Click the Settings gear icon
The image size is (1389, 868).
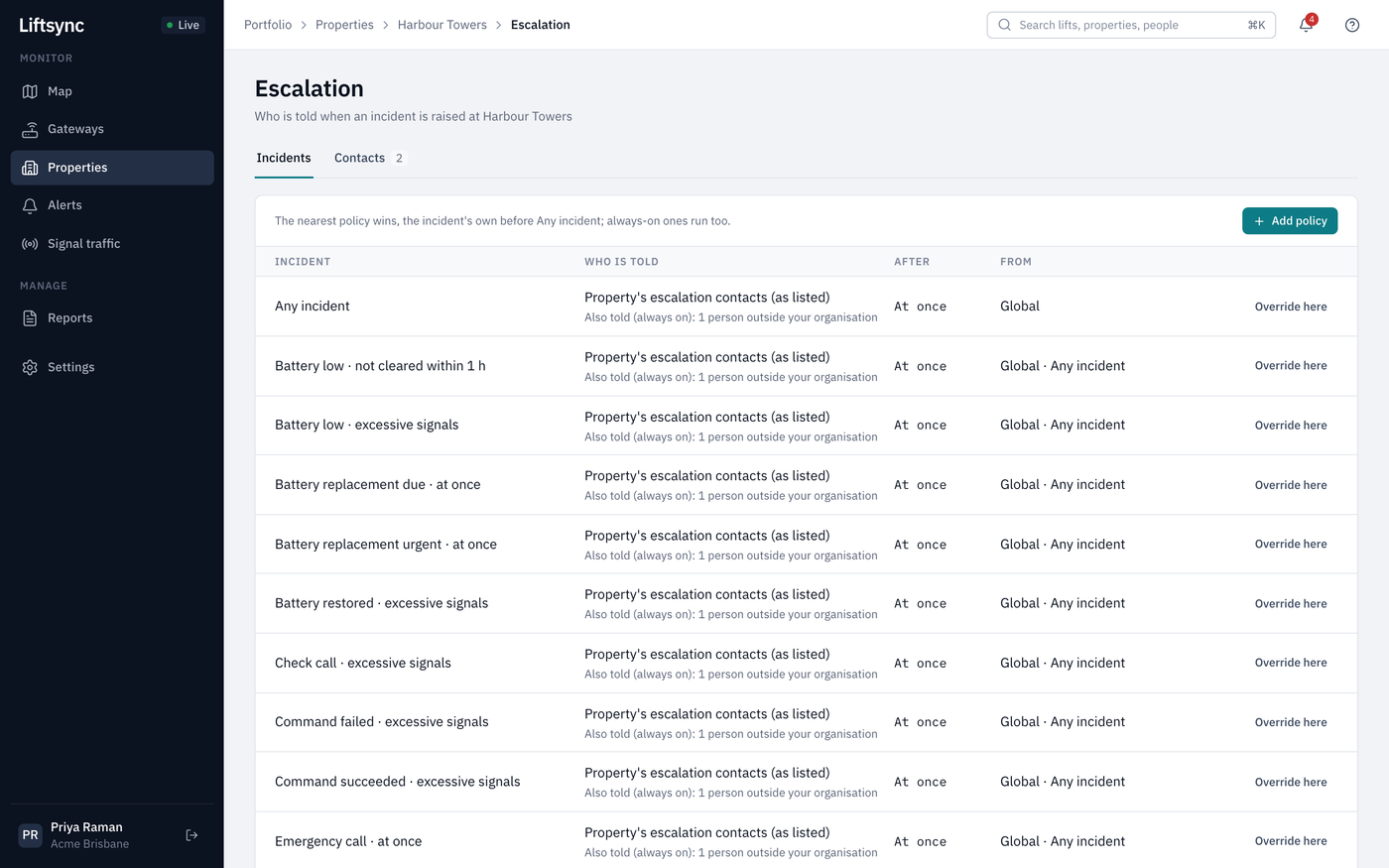[x=30, y=367]
